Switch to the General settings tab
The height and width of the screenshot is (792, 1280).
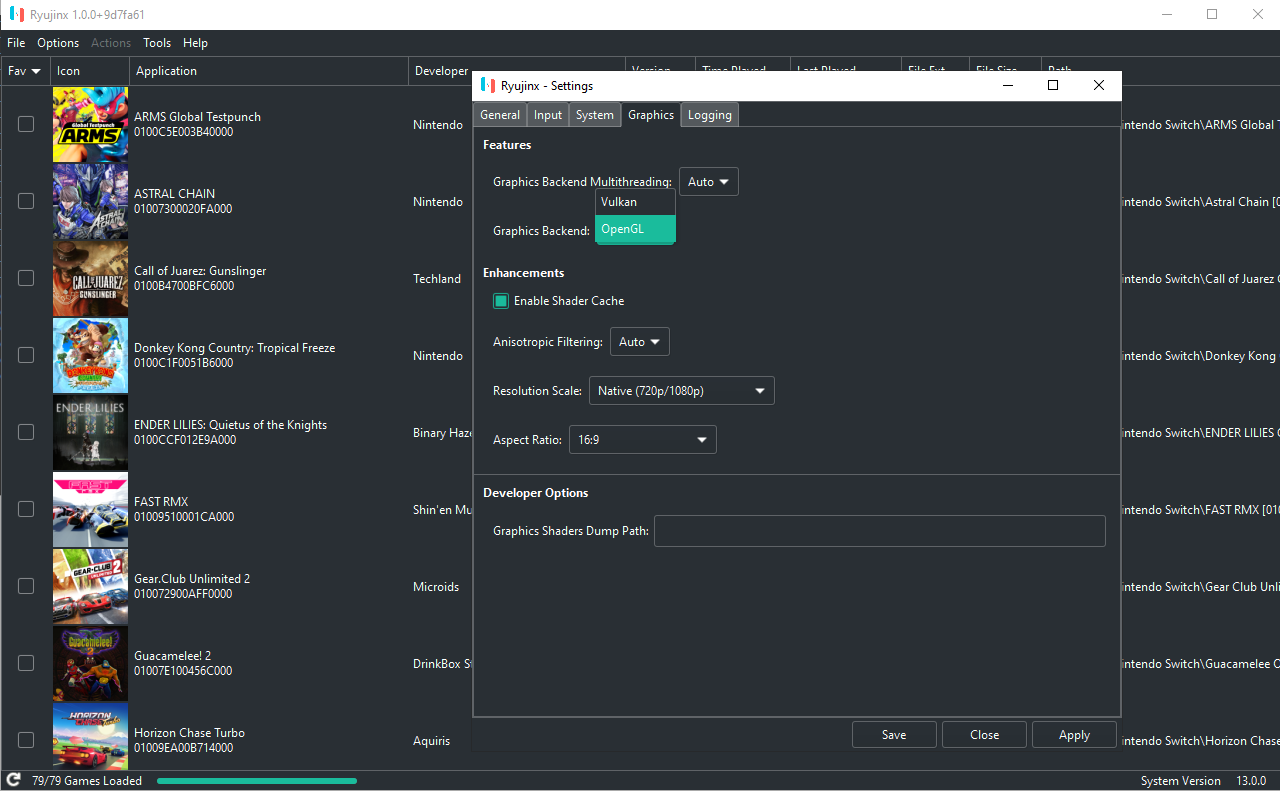(x=500, y=115)
